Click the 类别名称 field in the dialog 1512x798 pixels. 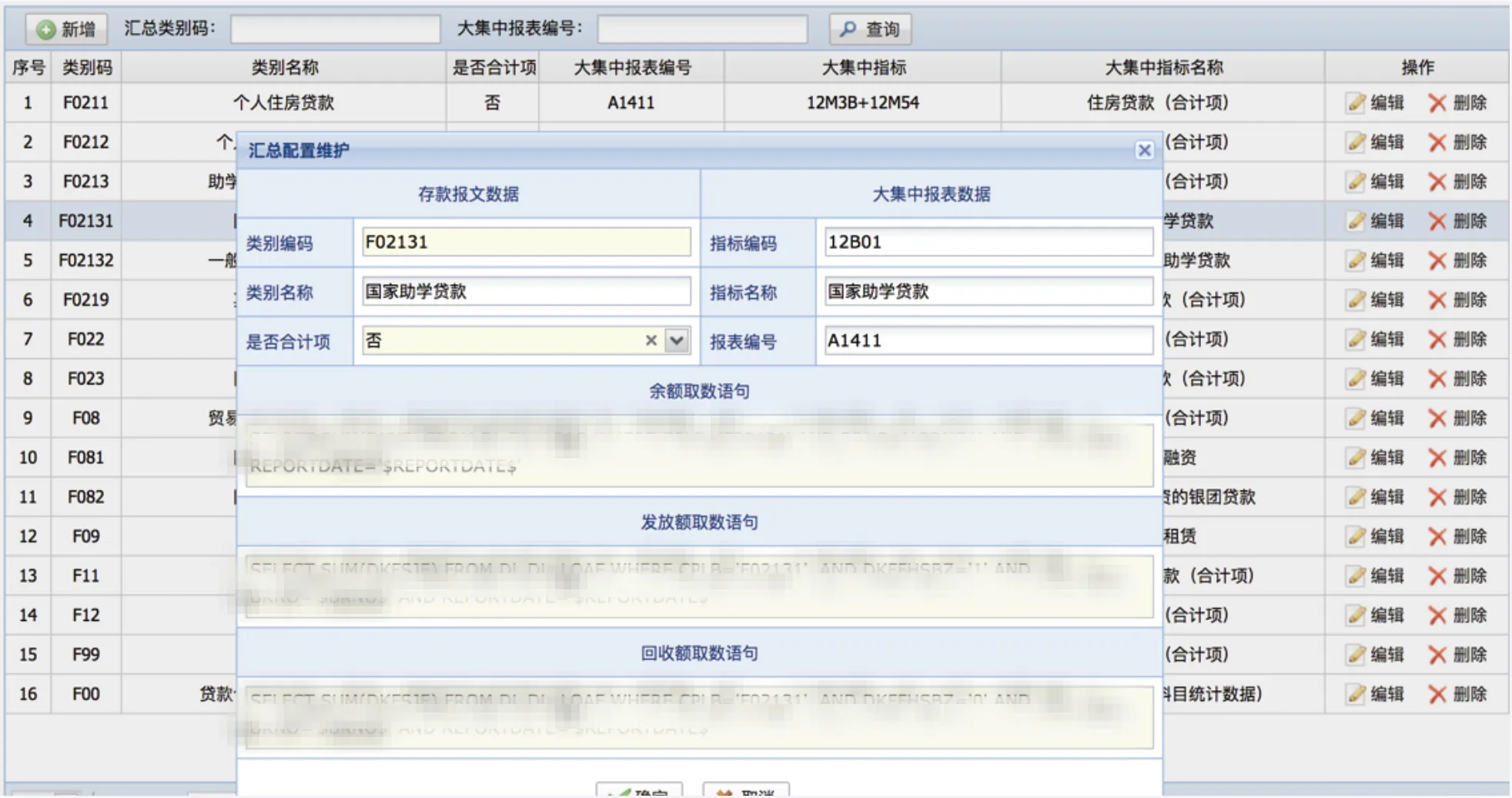(526, 292)
